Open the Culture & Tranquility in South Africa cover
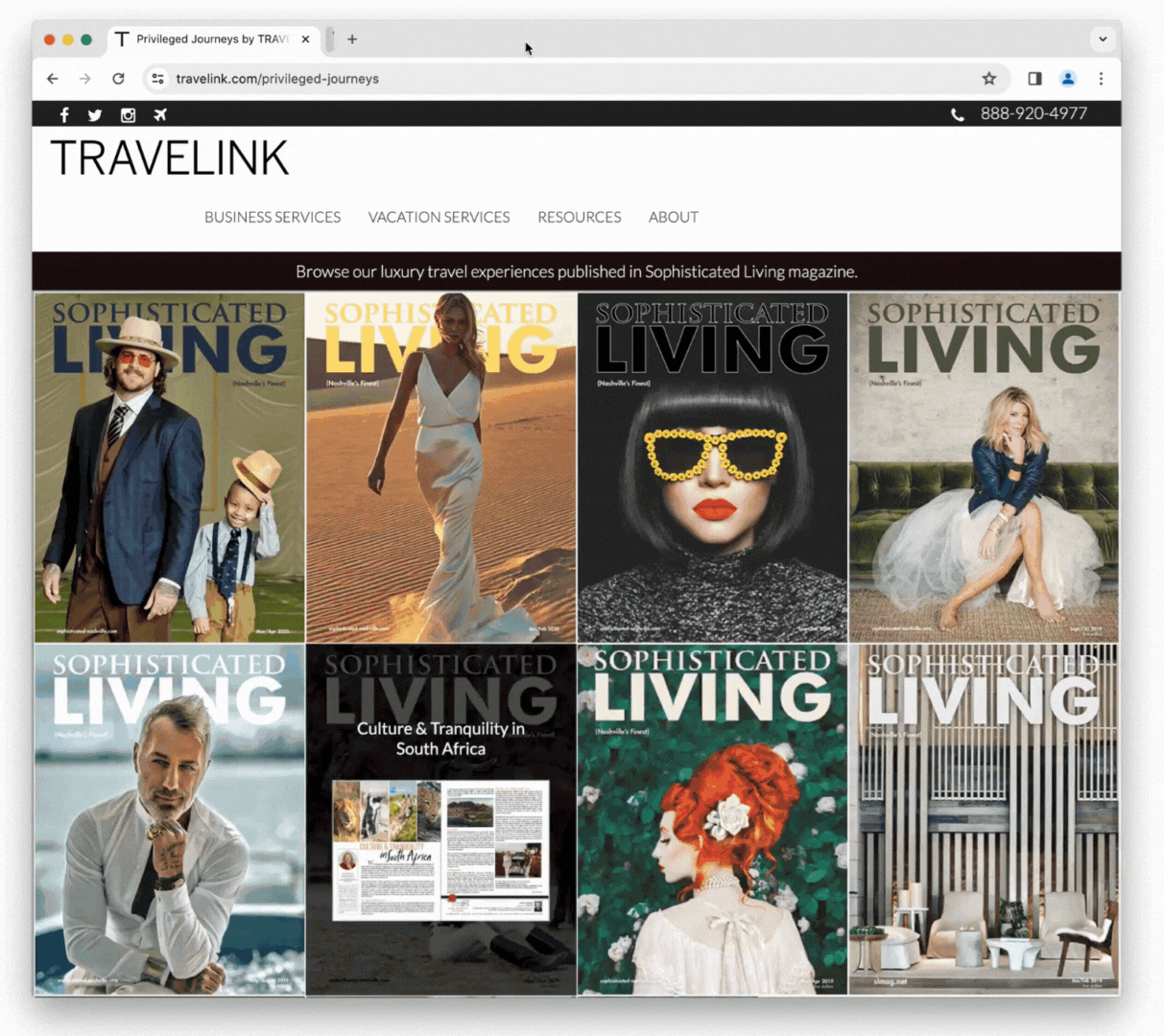 (x=440, y=820)
